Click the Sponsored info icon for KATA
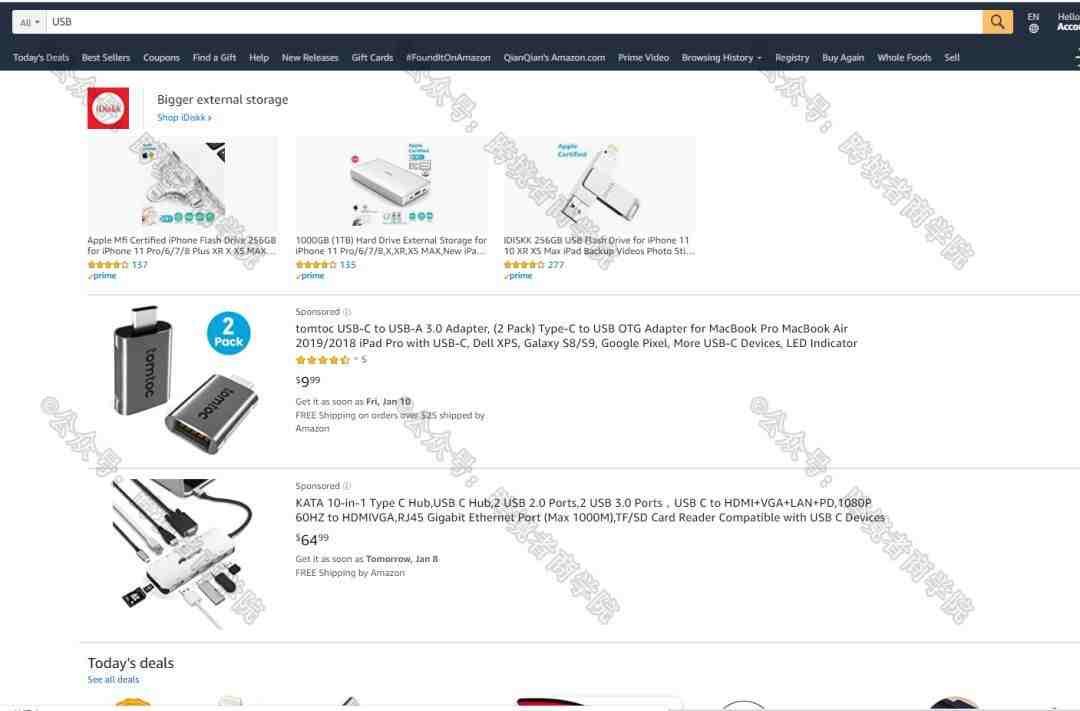1080x711 pixels. [346, 486]
